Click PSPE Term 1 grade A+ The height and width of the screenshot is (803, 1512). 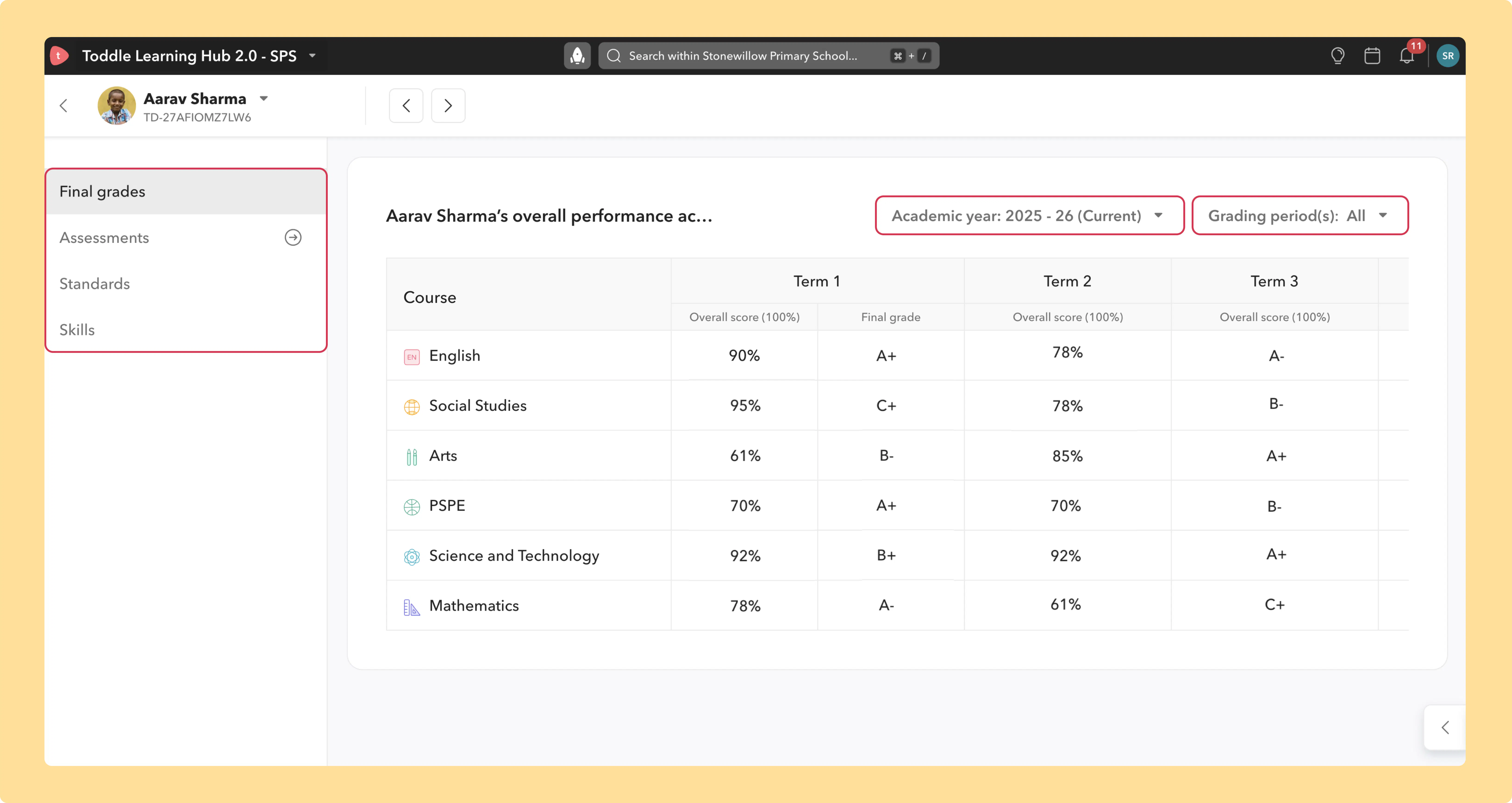pyautogui.click(x=886, y=505)
